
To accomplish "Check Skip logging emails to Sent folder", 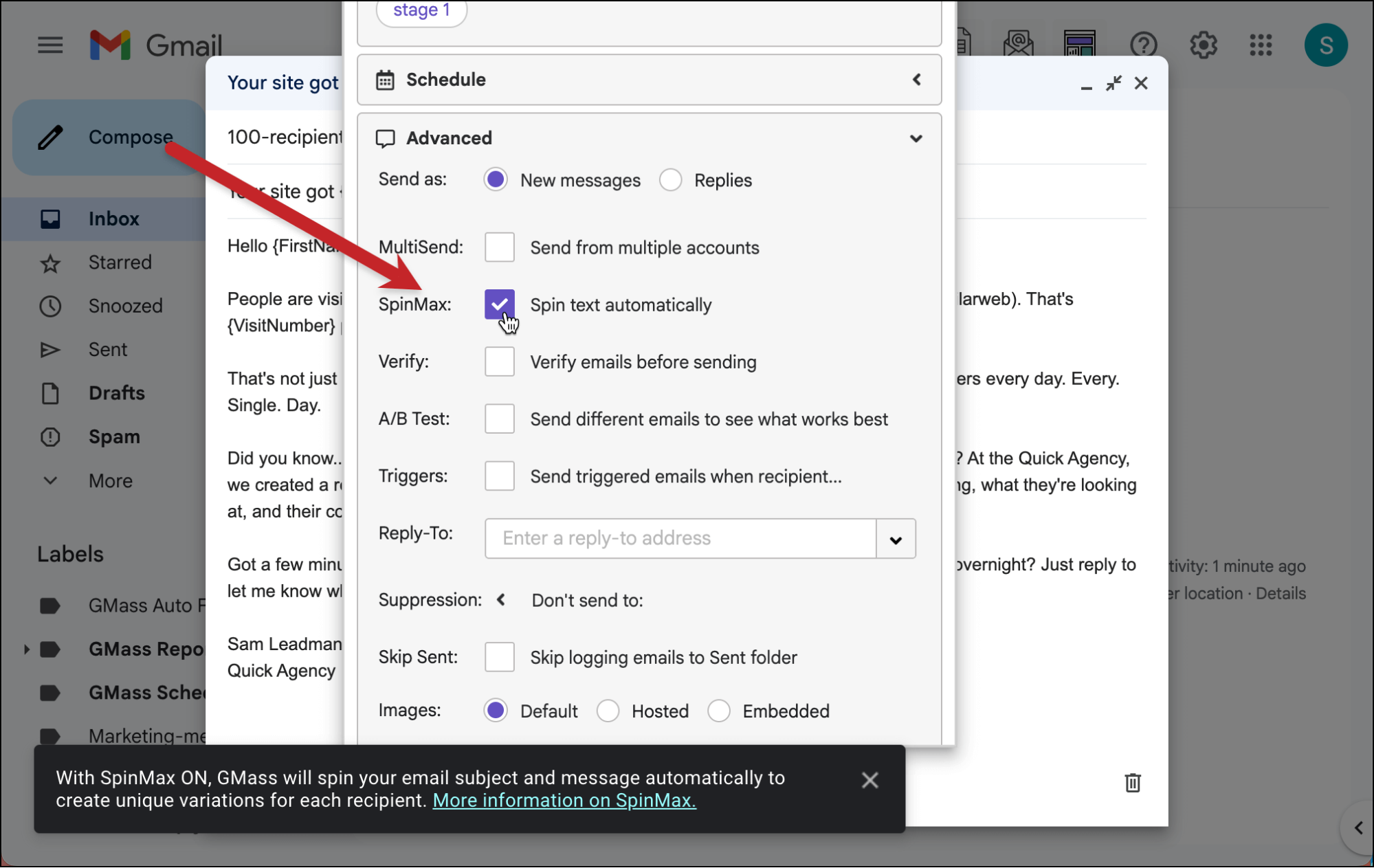I will tap(499, 657).
